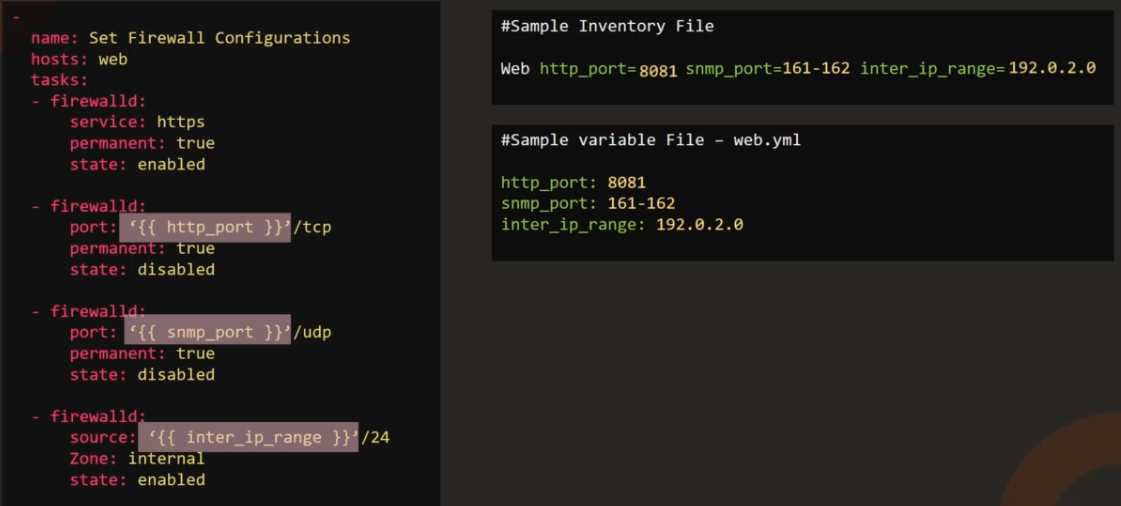Image resolution: width=1121 pixels, height=506 pixels.
Task: Click the "#Sample Inventory File" heading
Action: (x=607, y=26)
